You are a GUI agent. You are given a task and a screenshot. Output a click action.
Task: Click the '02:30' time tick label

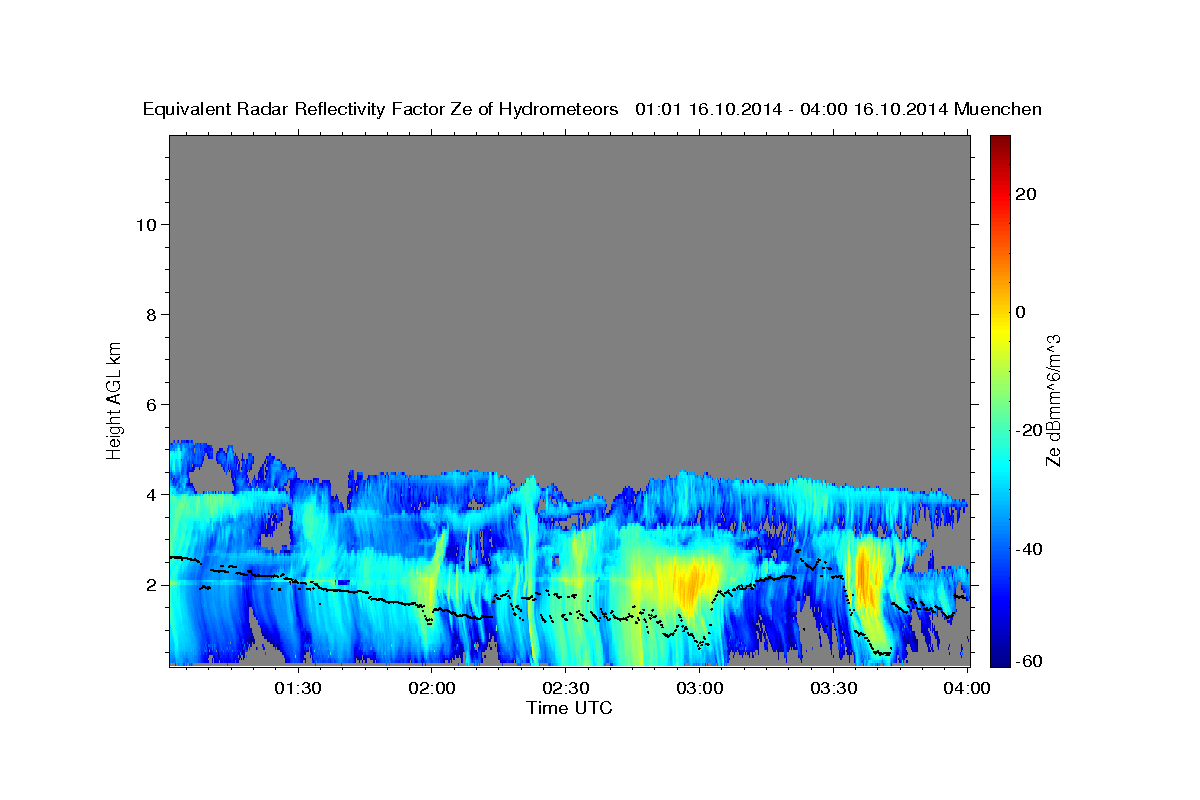pyautogui.click(x=565, y=688)
